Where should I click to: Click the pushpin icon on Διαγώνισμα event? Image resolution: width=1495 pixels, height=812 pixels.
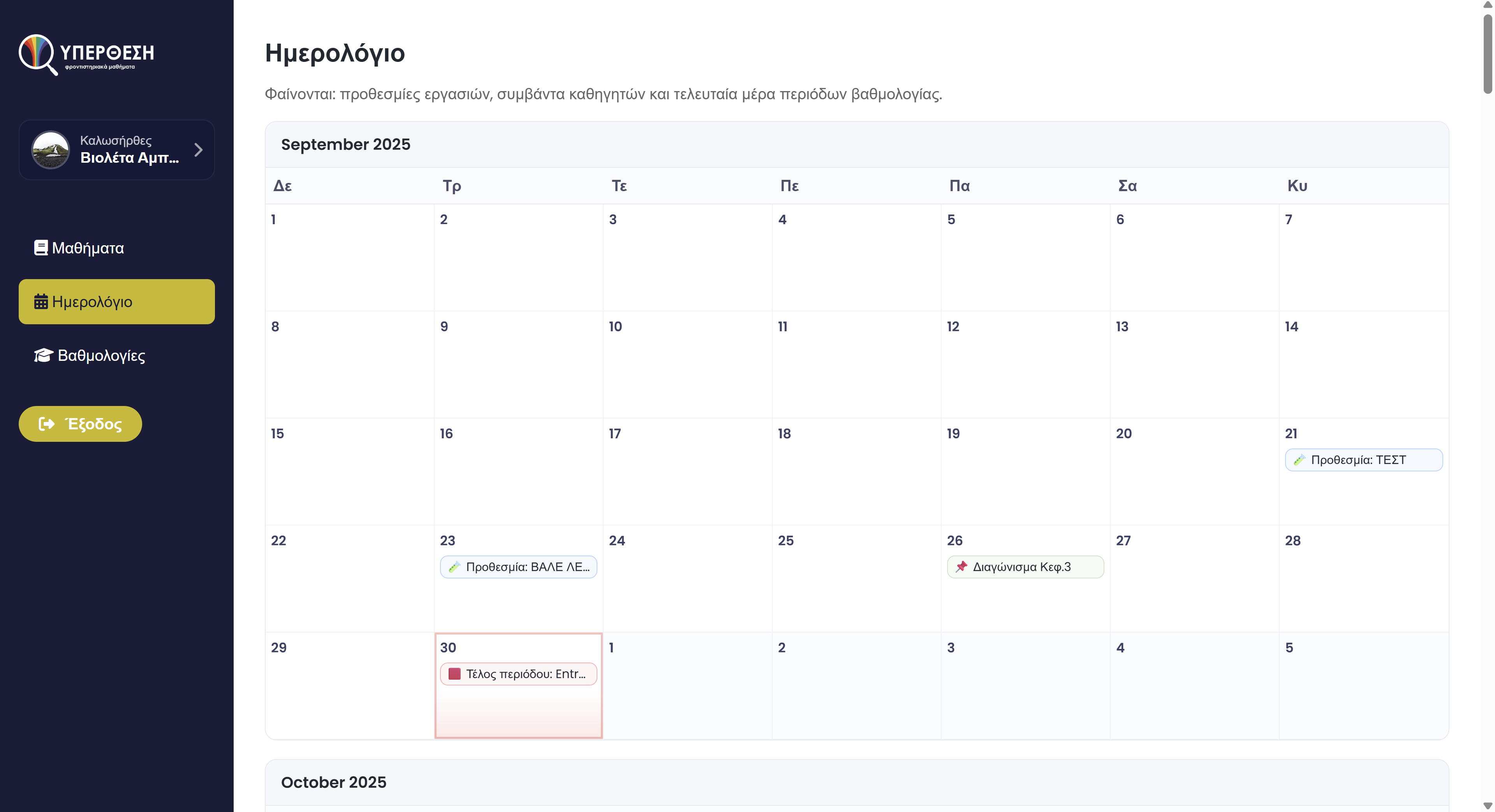(x=961, y=567)
